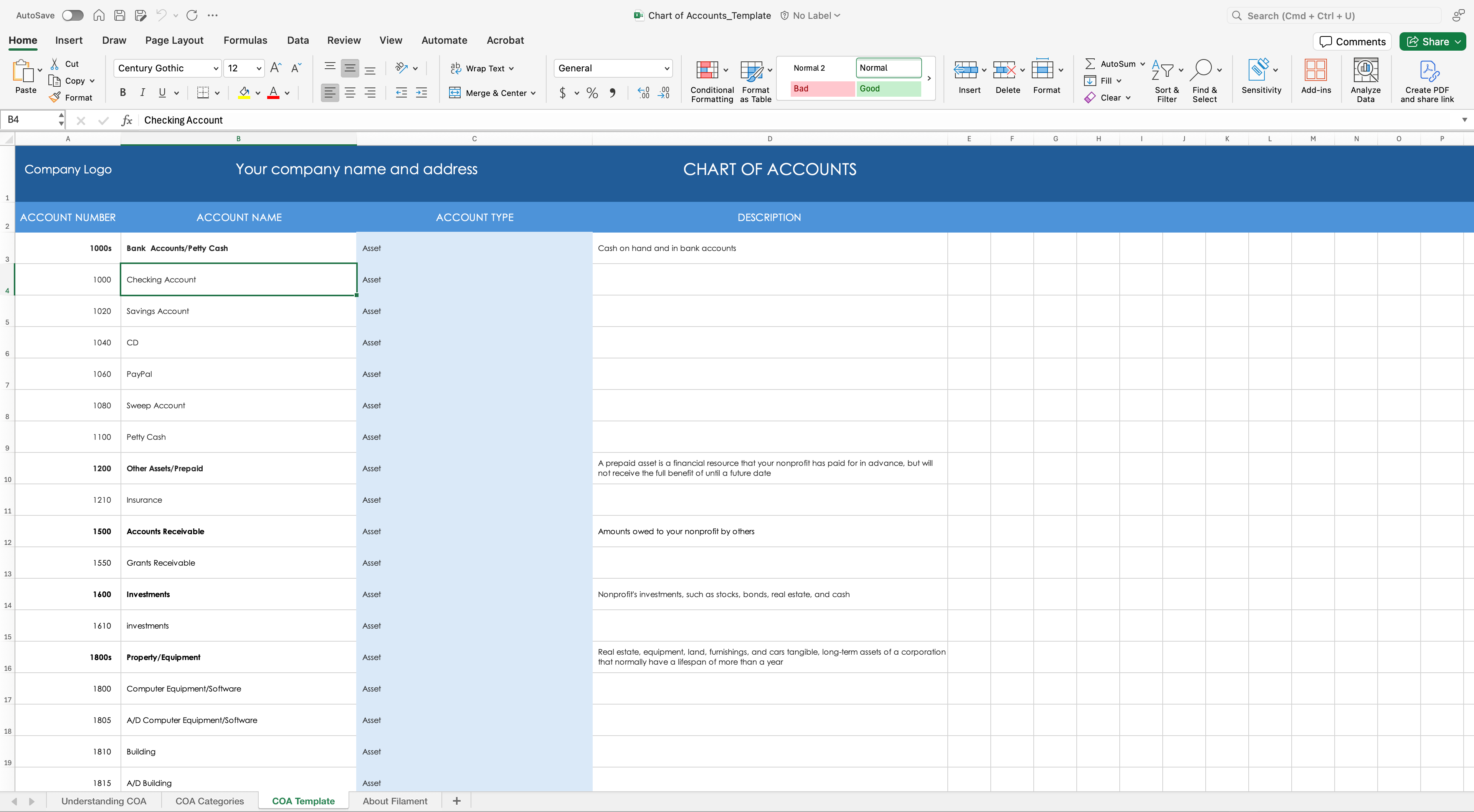Open the font name dropdown Century Gothic
Screen dimensions: 1474x812
[216, 69]
